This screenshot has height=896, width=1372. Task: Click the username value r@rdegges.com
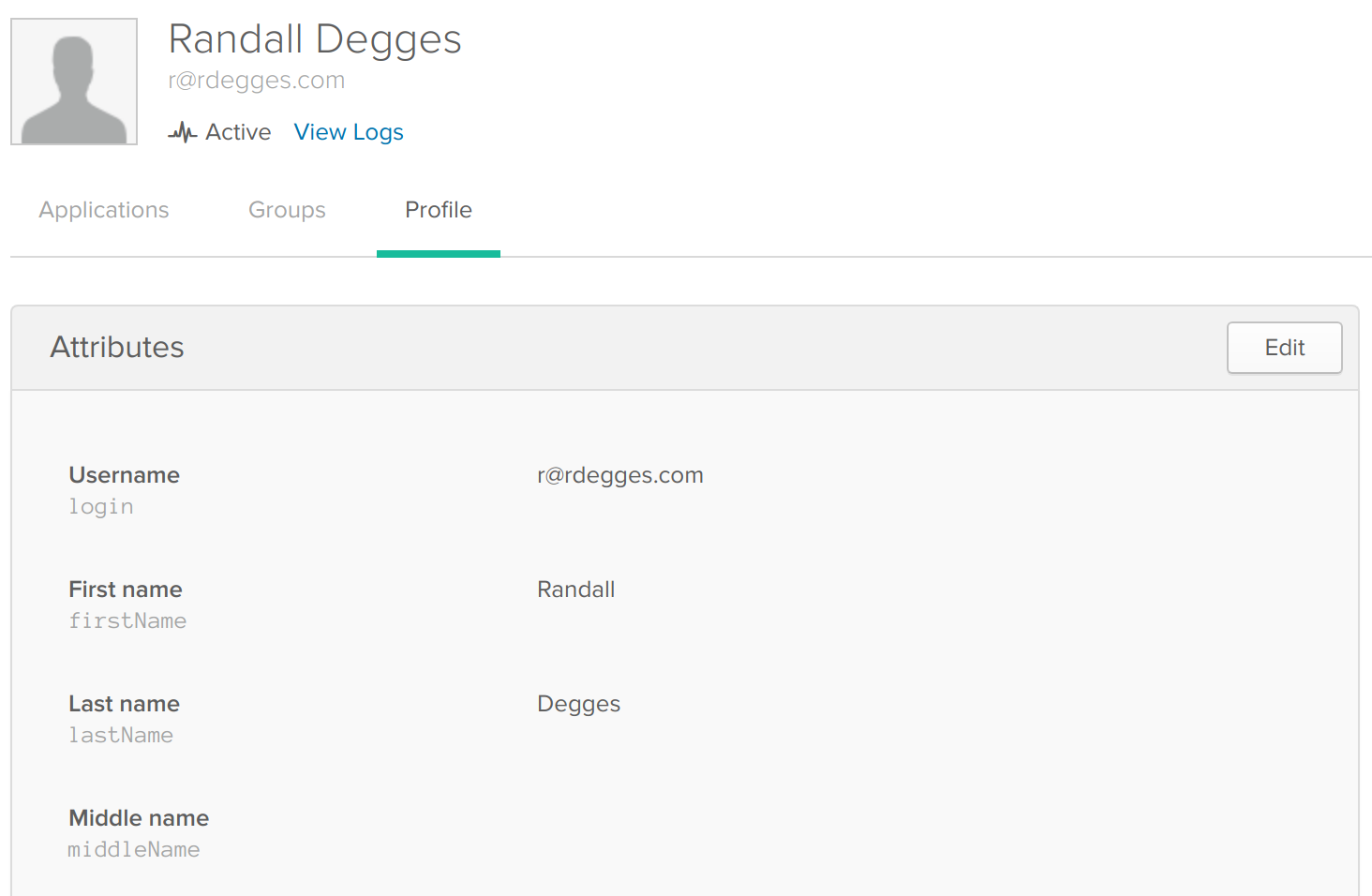coord(619,475)
